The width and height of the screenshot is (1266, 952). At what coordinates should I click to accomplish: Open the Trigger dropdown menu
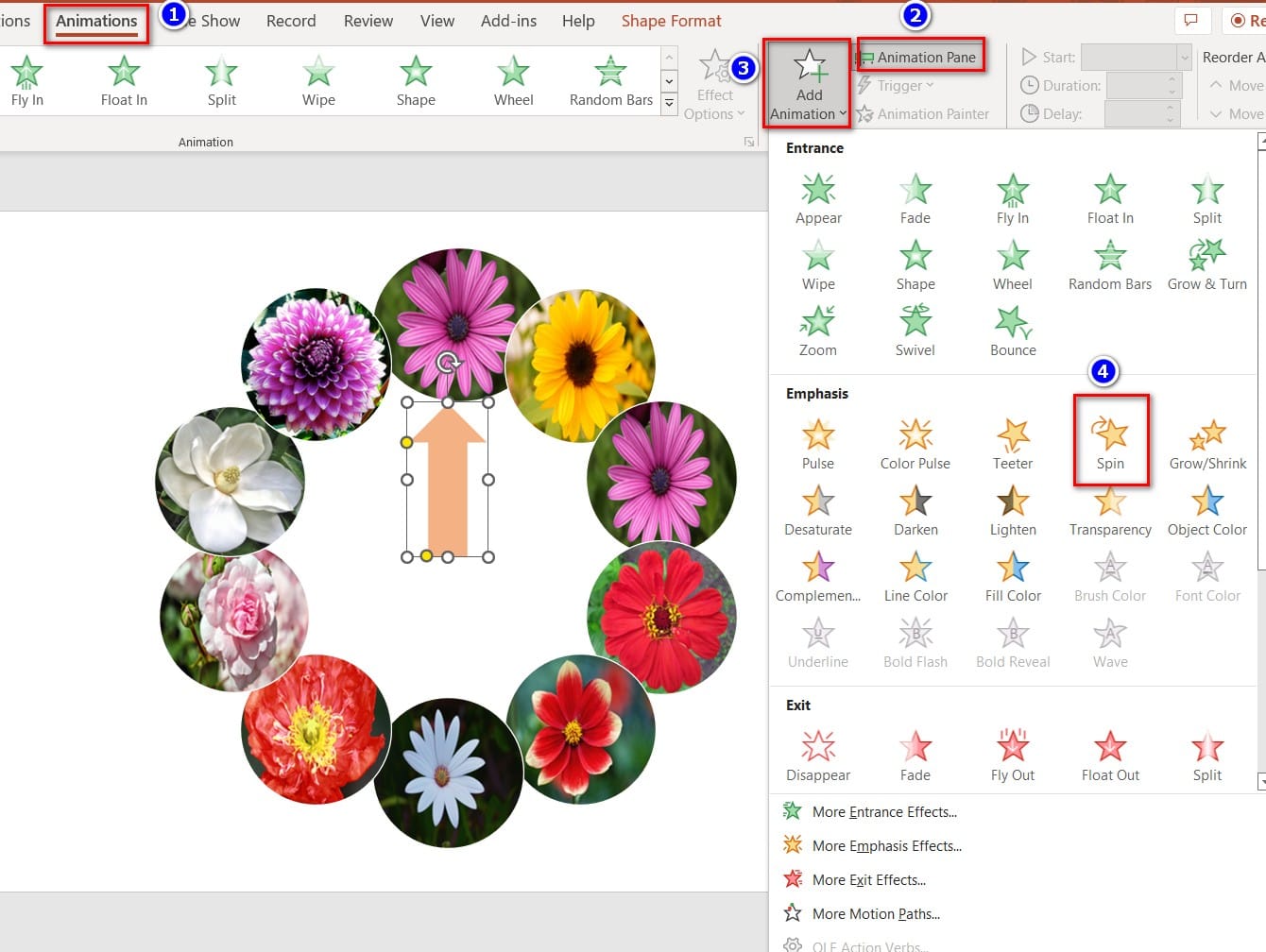coord(895,86)
